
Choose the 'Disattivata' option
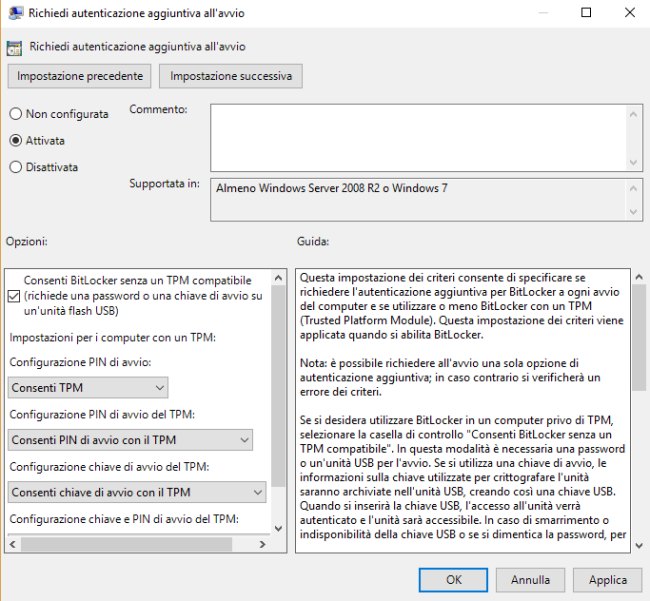[15, 167]
